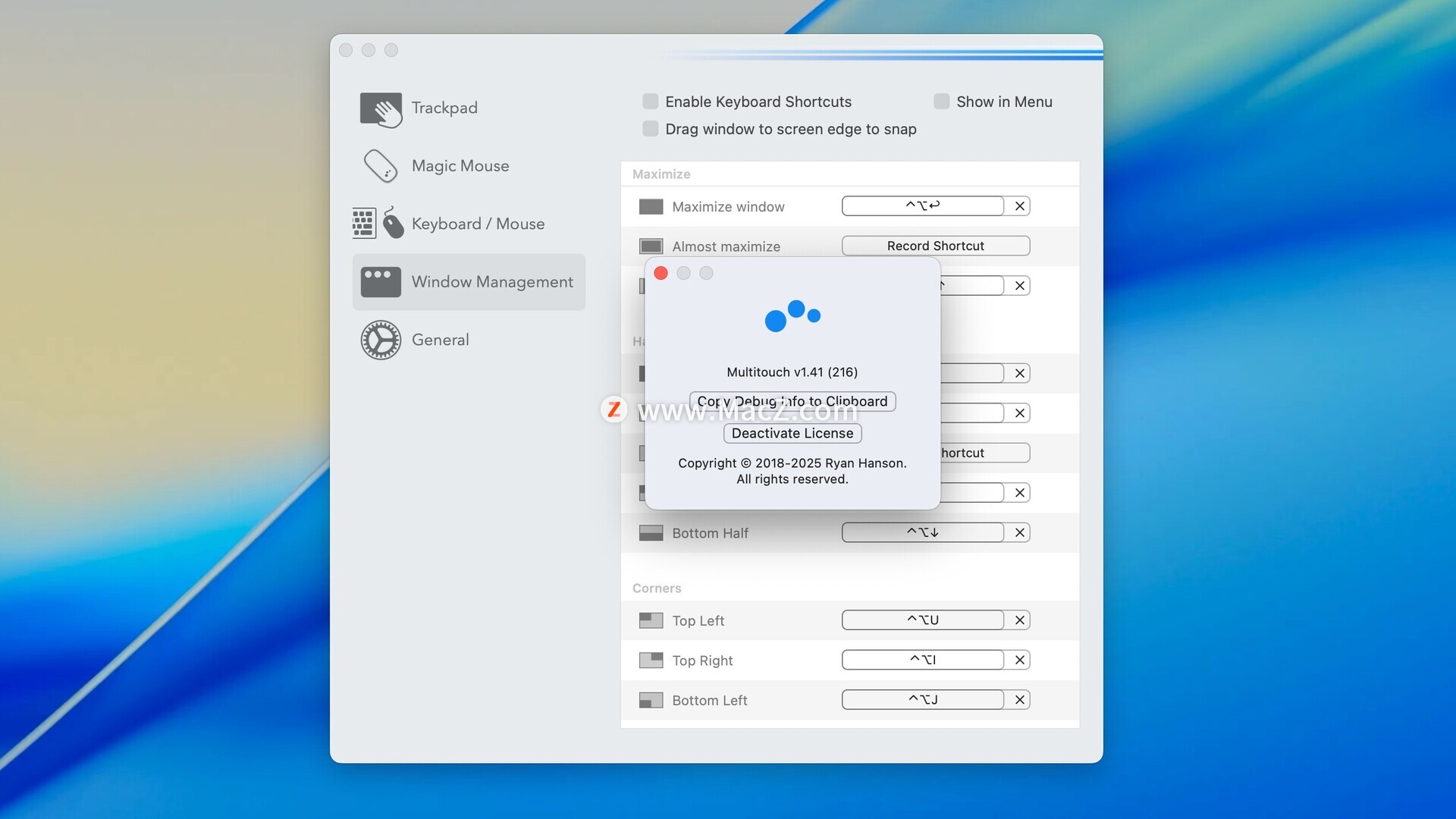
Task: Clear the Top Right shortcut with X
Action: pos(1020,661)
